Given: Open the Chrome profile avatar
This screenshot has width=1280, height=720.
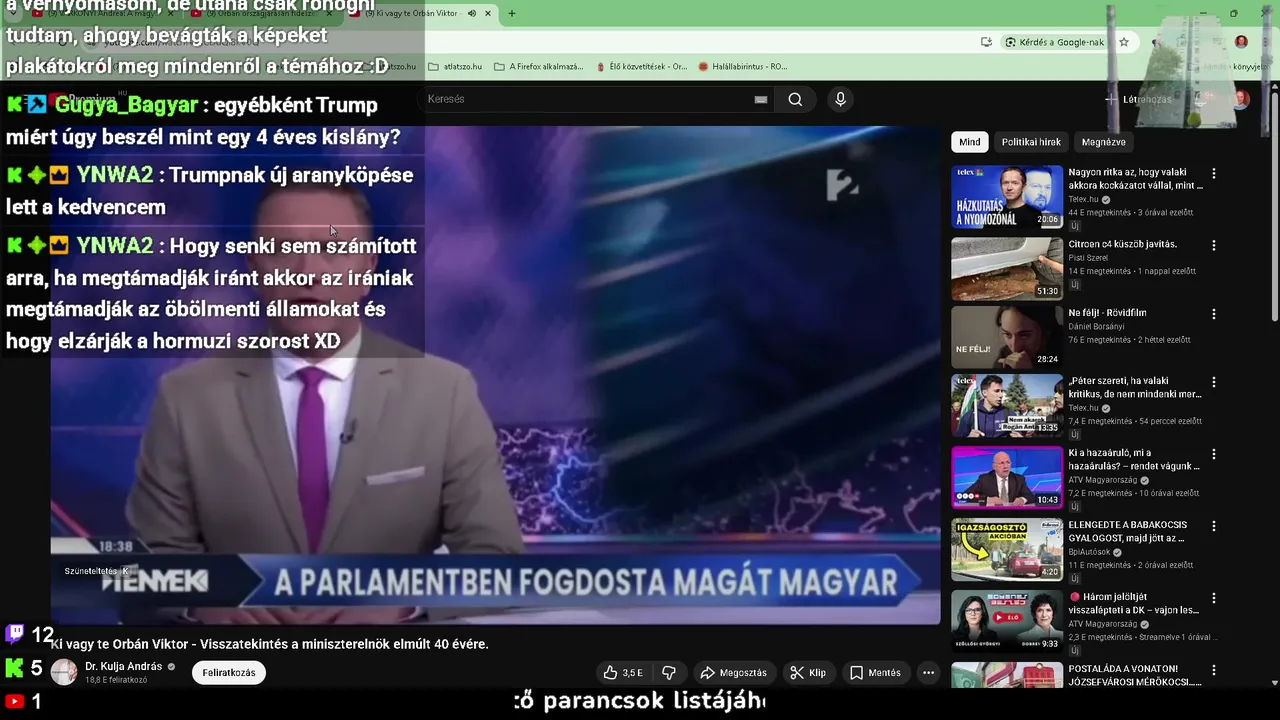Looking at the screenshot, I should pyautogui.click(x=1241, y=42).
